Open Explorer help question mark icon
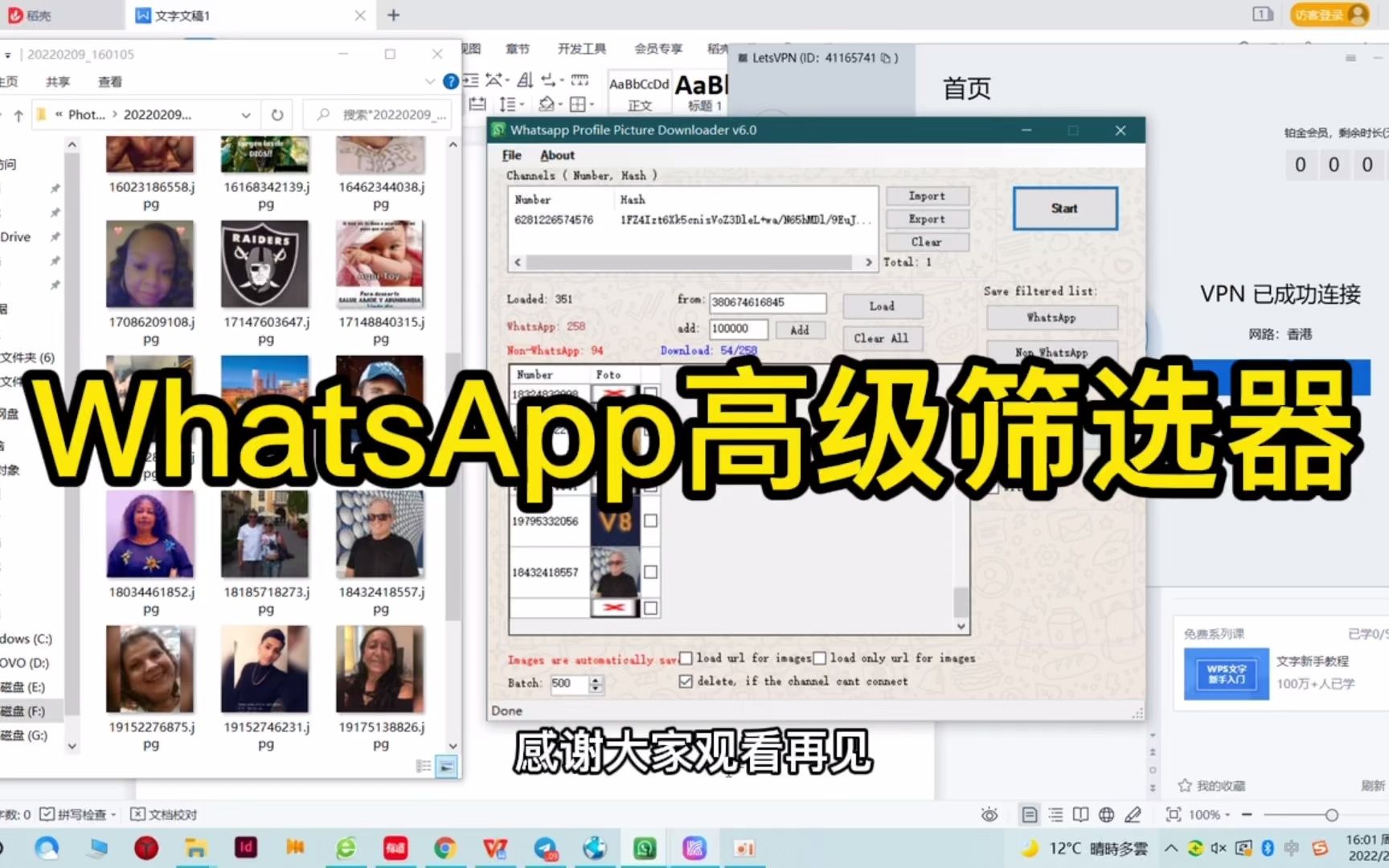 point(451,81)
